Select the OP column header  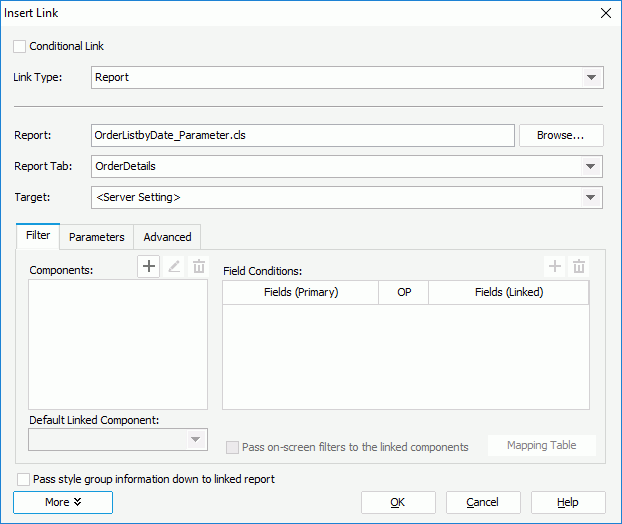point(404,293)
